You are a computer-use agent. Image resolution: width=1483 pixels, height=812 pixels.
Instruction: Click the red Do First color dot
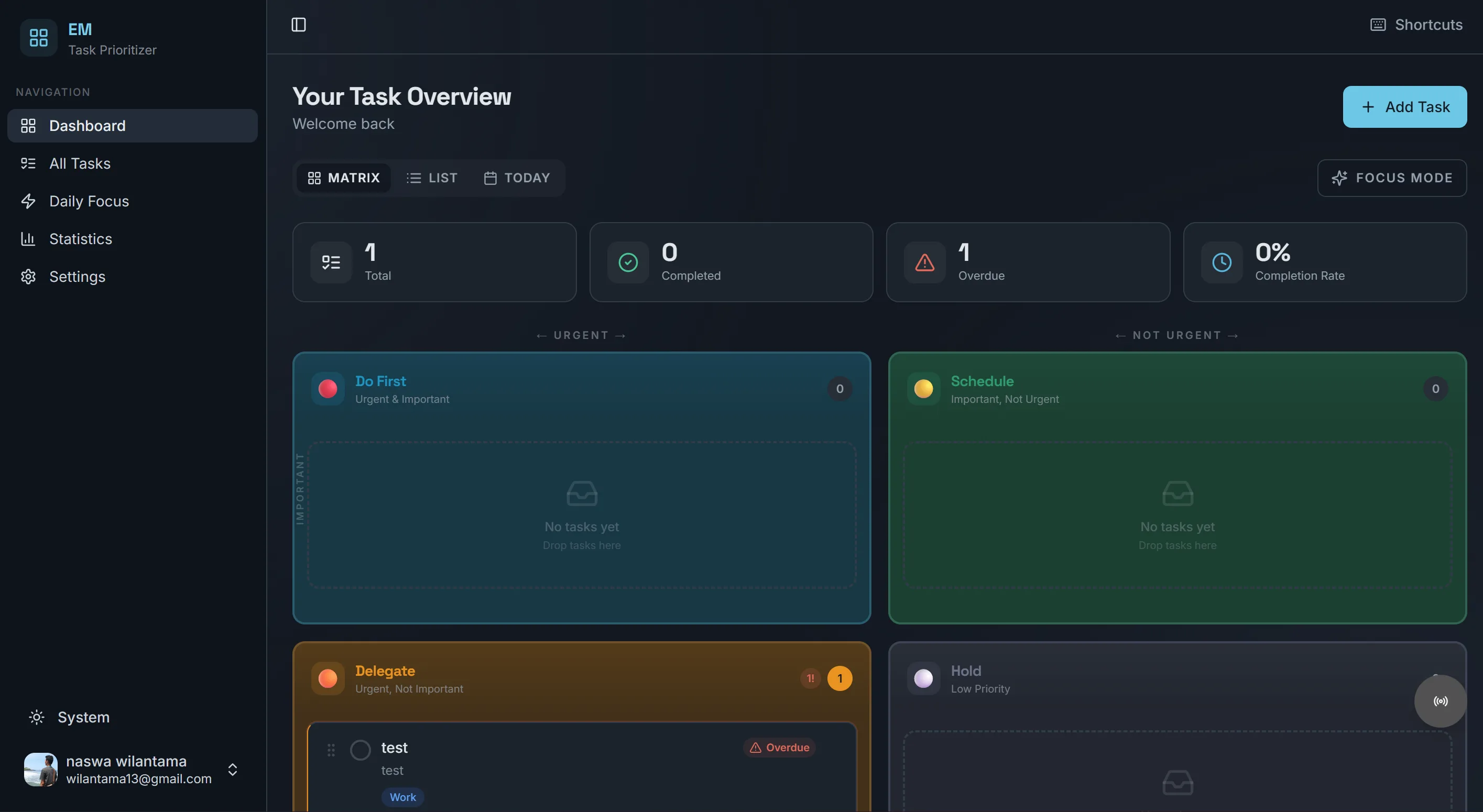coord(328,389)
